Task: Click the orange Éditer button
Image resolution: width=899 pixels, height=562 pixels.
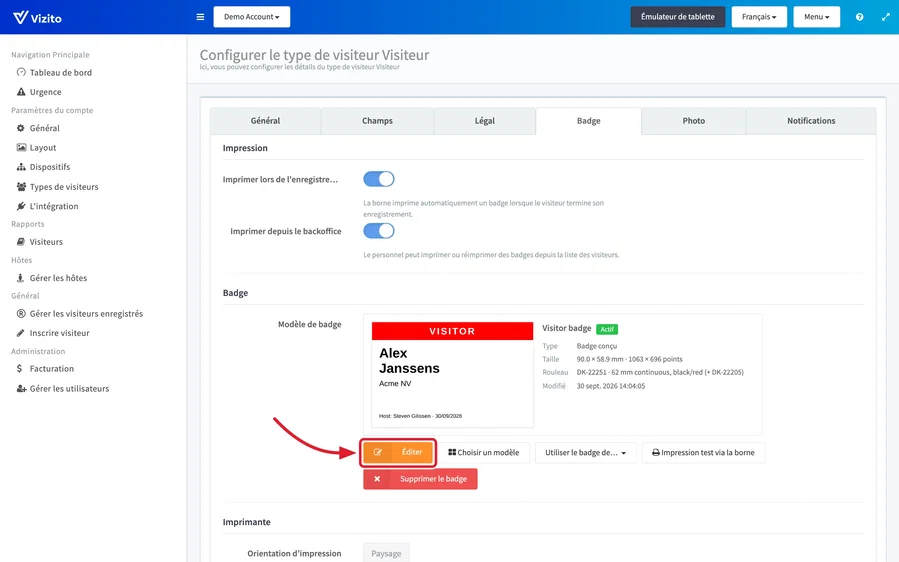Action: [x=398, y=452]
